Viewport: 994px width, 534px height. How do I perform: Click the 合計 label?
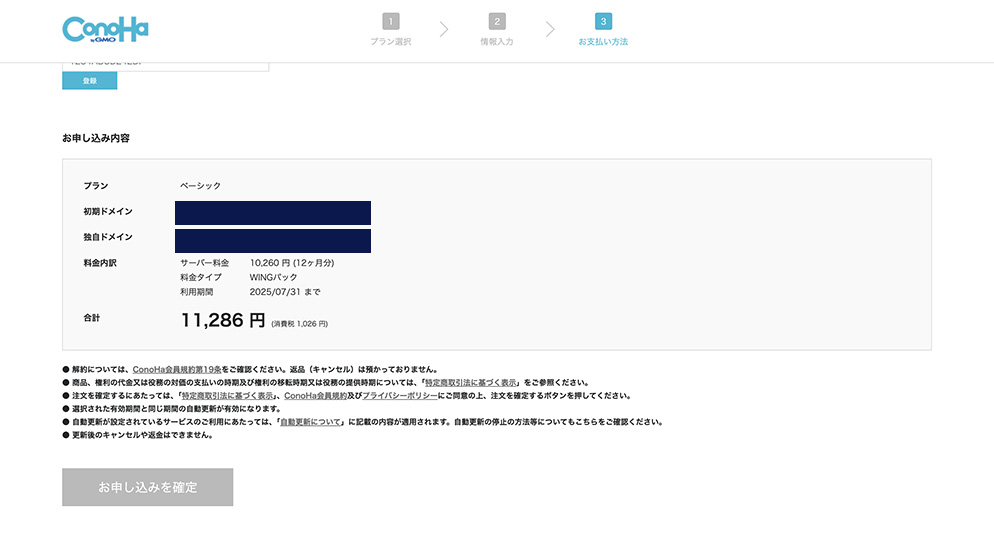click(x=92, y=318)
